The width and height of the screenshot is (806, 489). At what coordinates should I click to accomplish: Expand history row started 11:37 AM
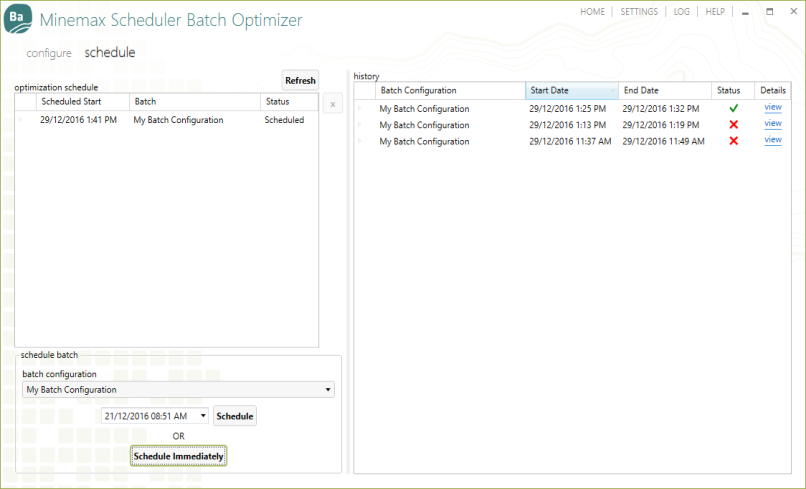point(360,141)
